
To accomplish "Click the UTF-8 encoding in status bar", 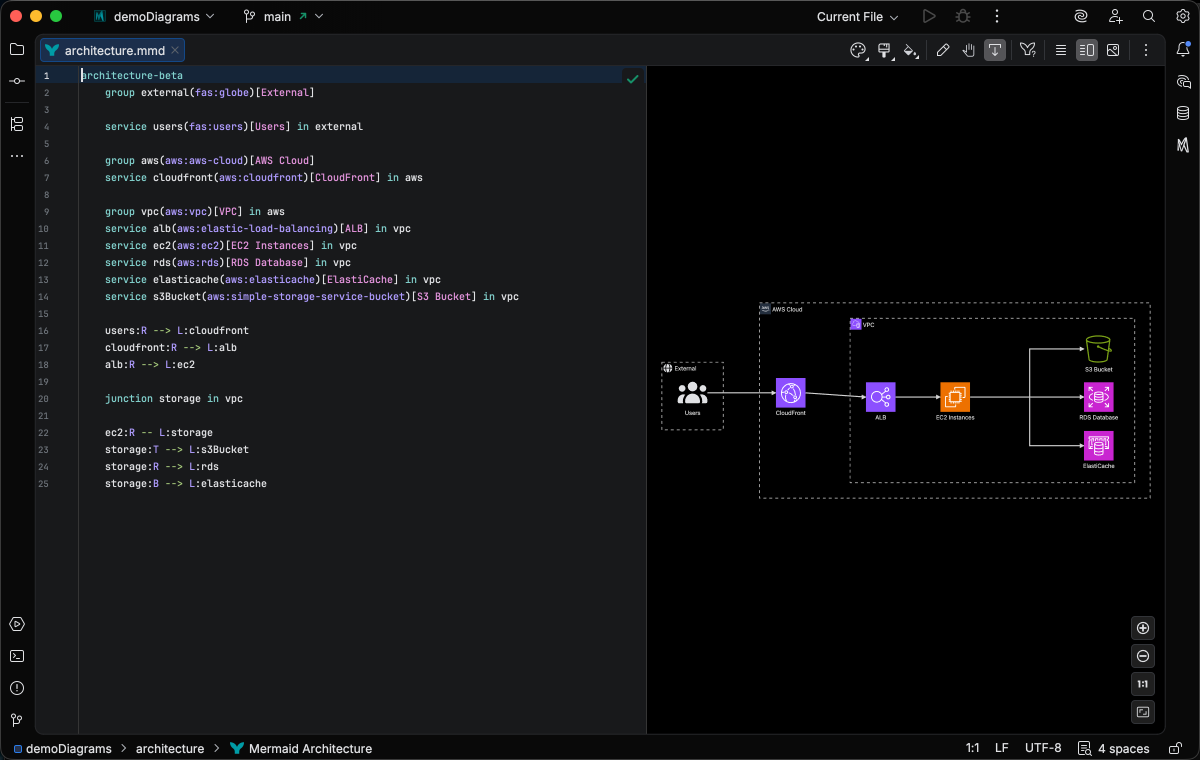I will click(1043, 748).
